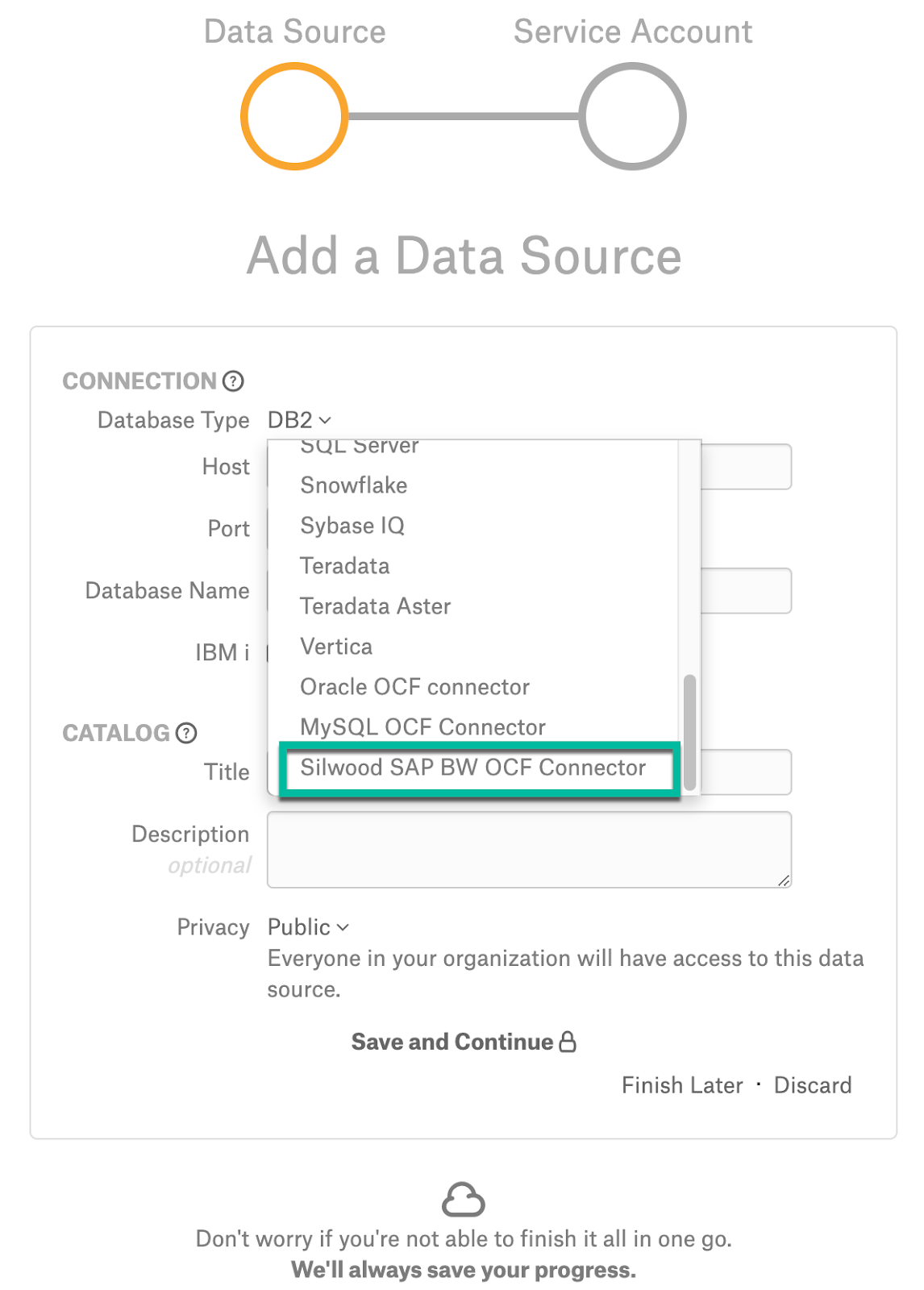Click the CONNECTION help icon

233,381
